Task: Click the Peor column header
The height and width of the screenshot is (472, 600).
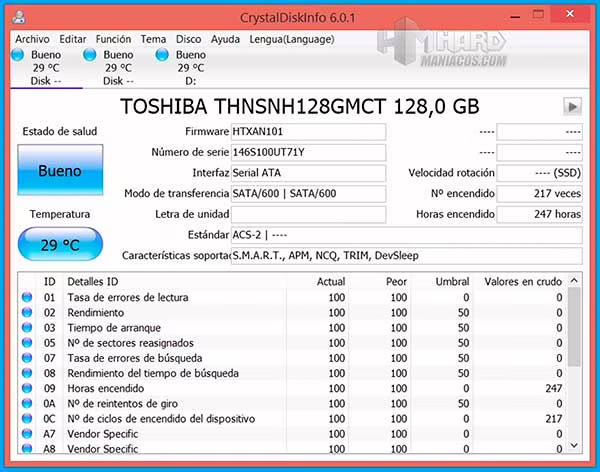Action: pyautogui.click(x=396, y=282)
